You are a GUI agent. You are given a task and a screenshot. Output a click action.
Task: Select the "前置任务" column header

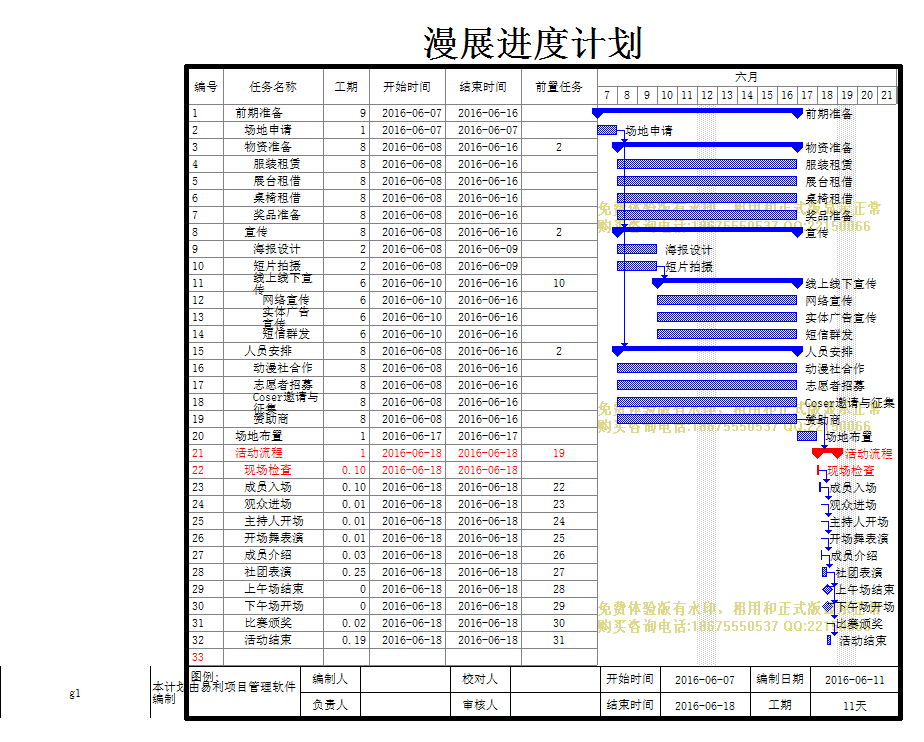point(559,87)
